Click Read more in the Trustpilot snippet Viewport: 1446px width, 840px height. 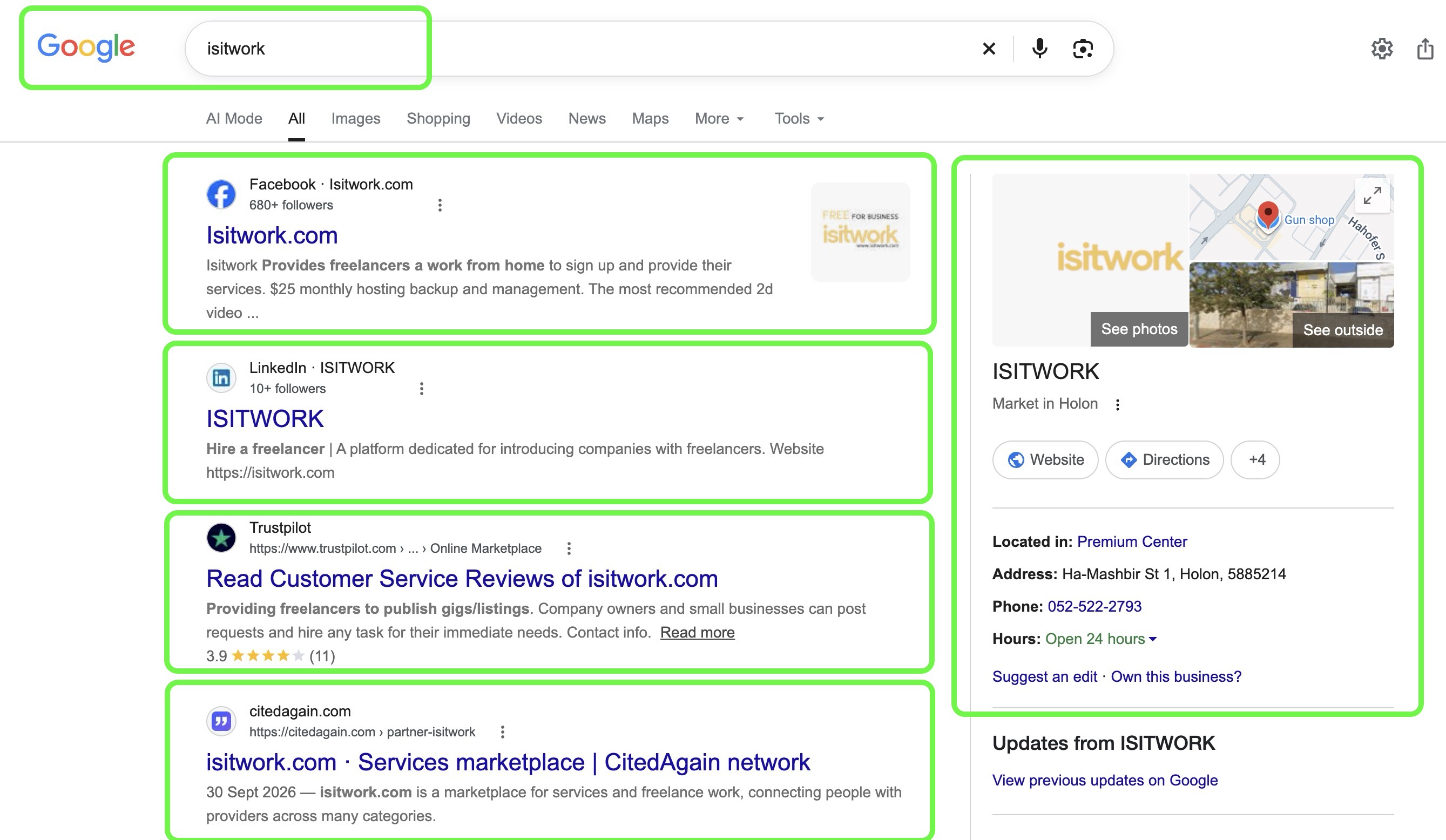(x=697, y=632)
